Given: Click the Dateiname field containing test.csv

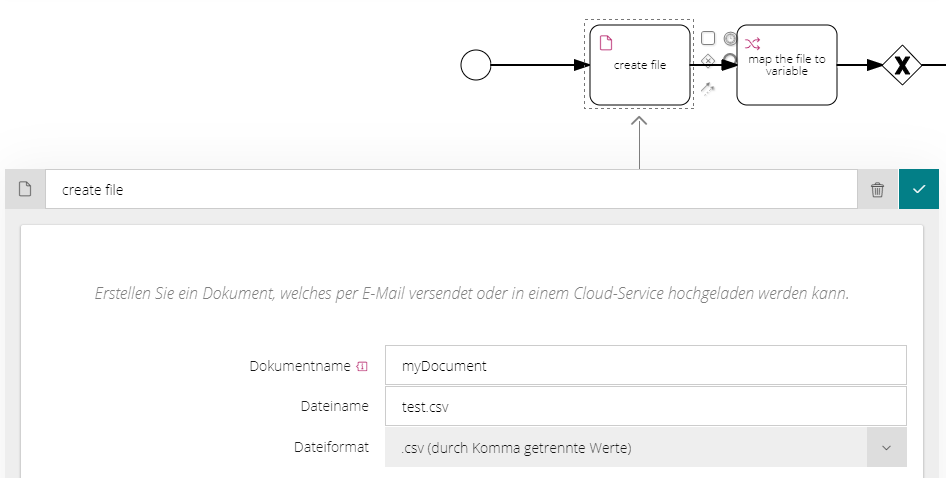Looking at the screenshot, I should pyautogui.click(x=646, y=406).
